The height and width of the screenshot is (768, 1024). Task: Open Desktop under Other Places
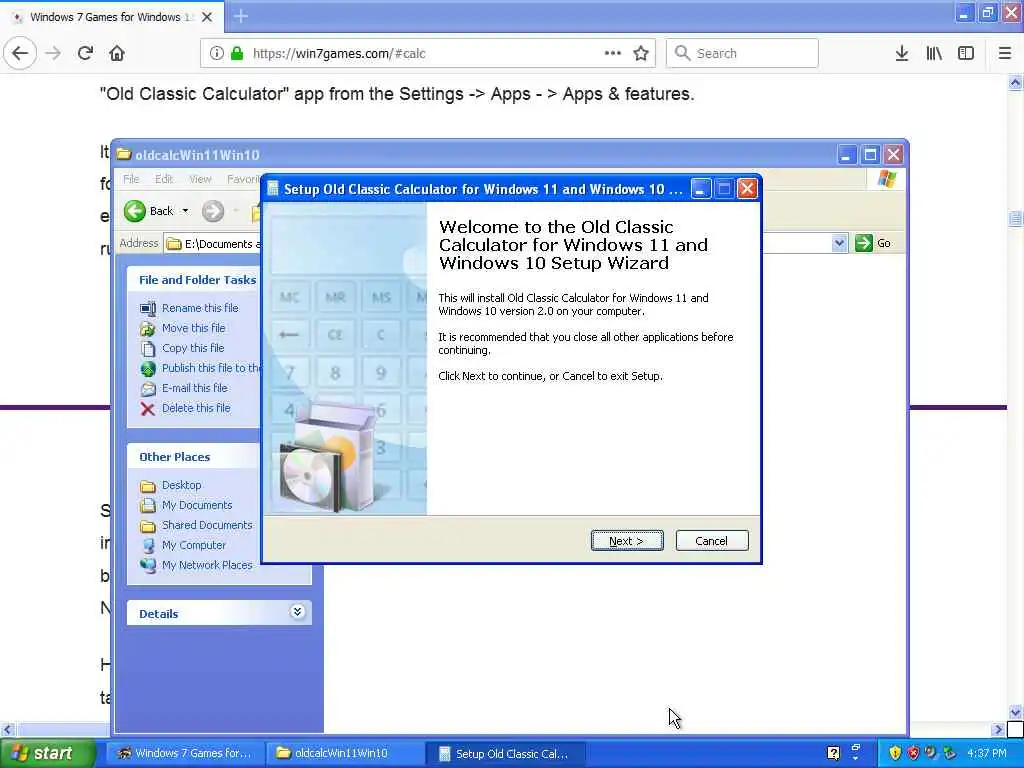click(x=182, y=485)
